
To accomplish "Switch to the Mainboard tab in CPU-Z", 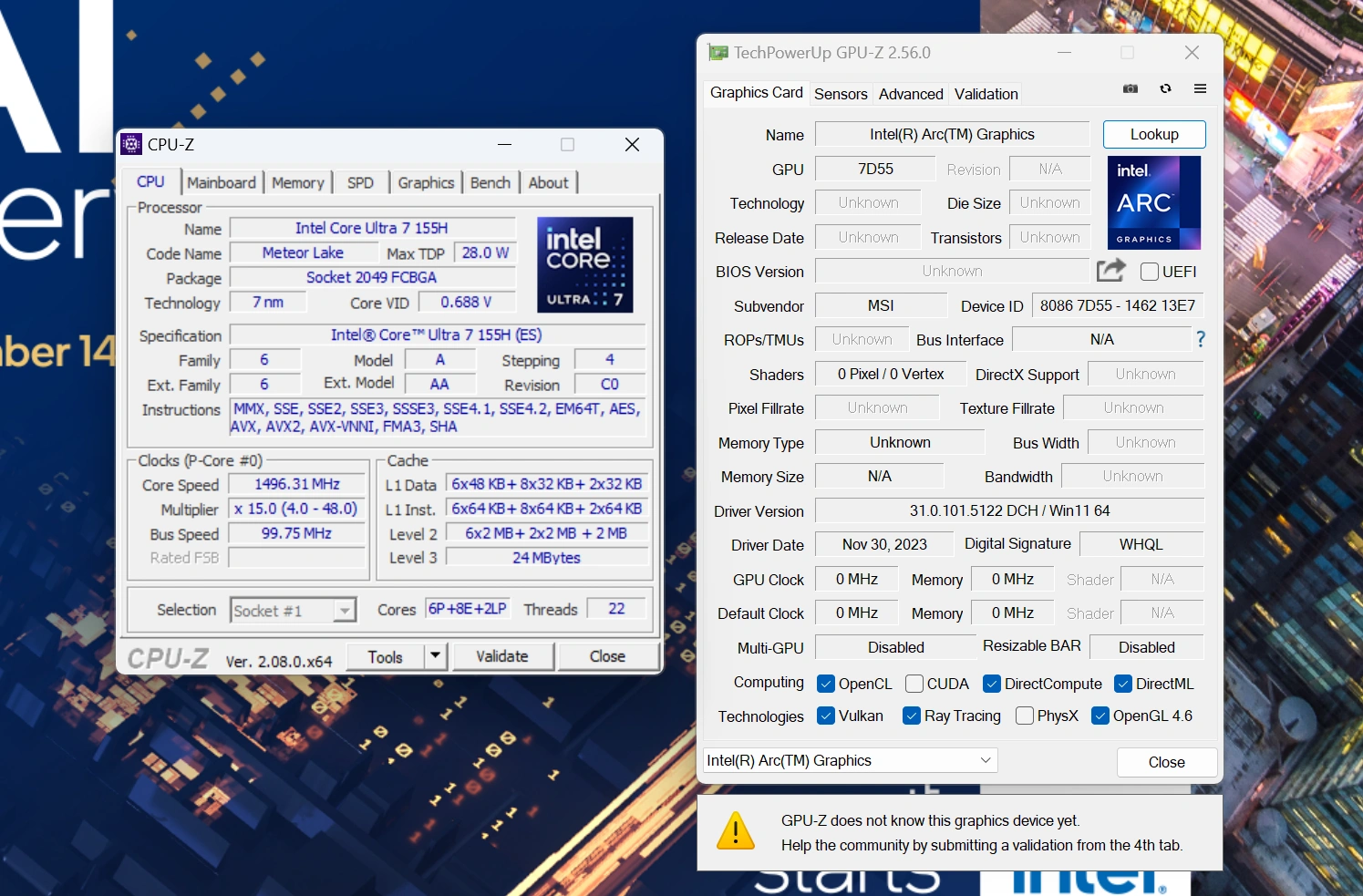I will click(x=222, y=182).
